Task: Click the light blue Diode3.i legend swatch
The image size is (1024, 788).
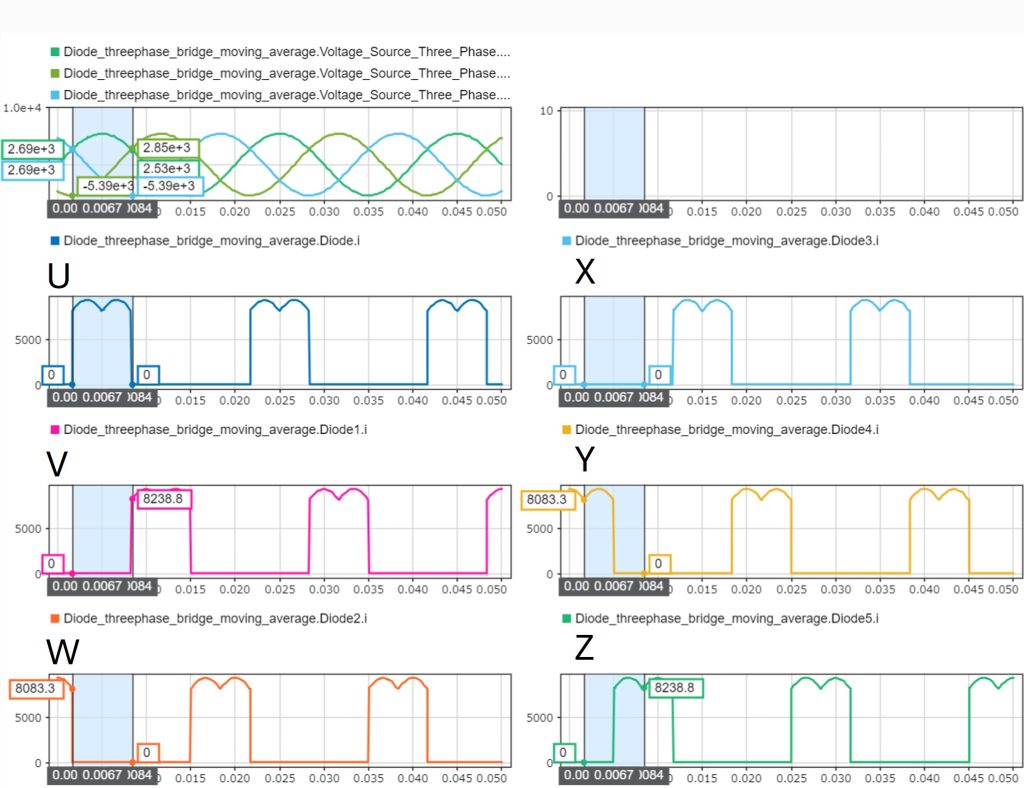Action: [x=567, y=241]
